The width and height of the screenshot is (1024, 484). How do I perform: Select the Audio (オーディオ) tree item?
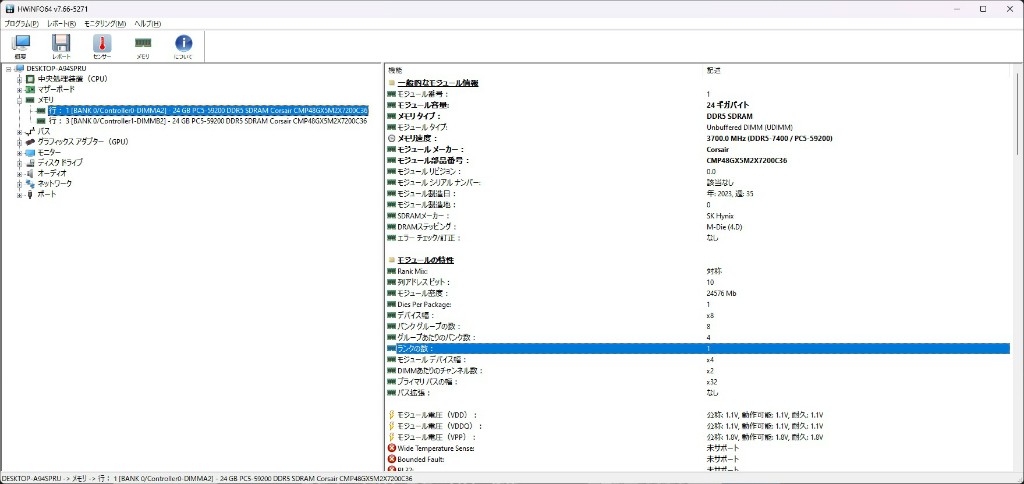52,173
